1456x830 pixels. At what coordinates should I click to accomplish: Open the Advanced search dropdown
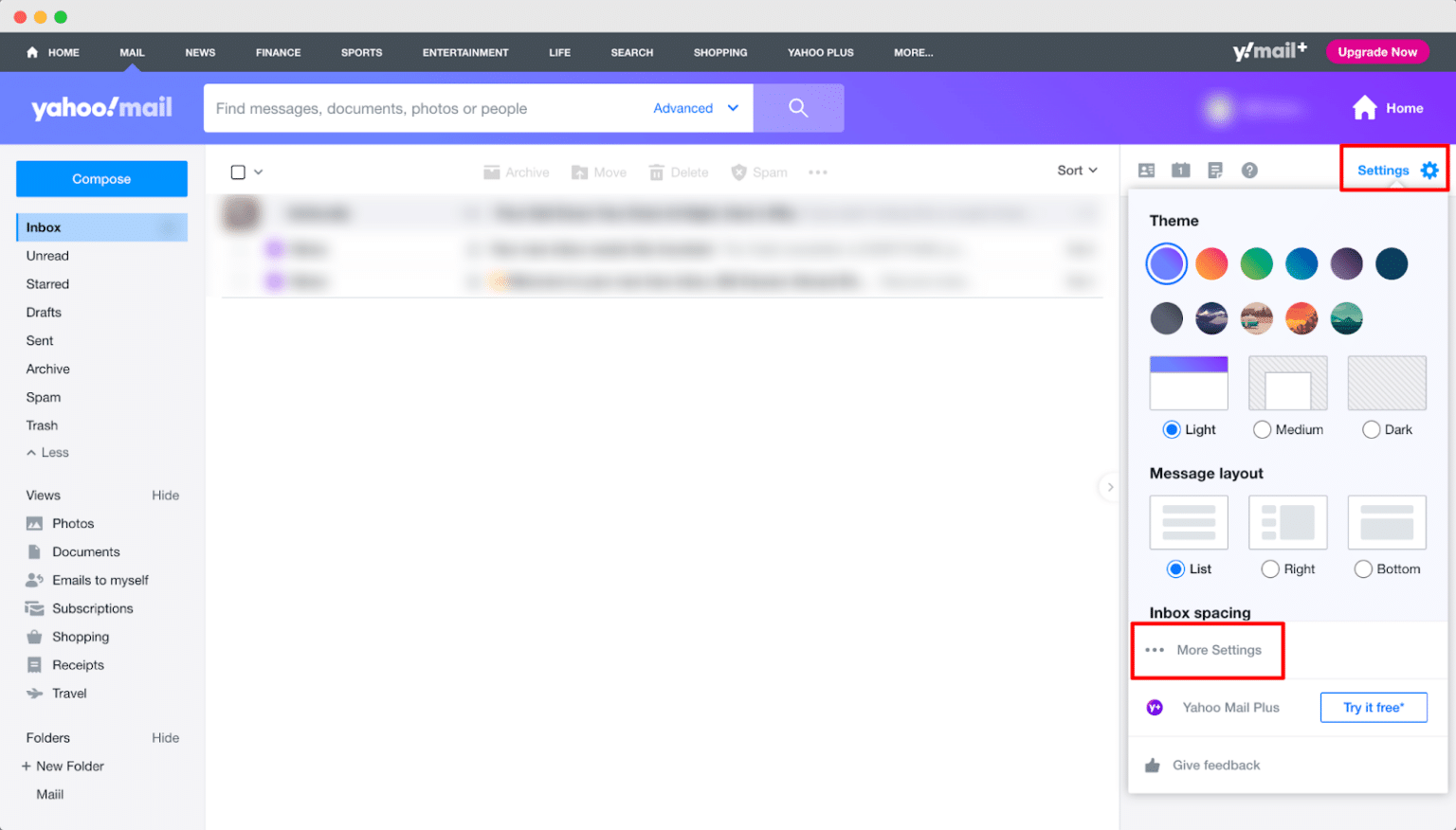[693, 108]
